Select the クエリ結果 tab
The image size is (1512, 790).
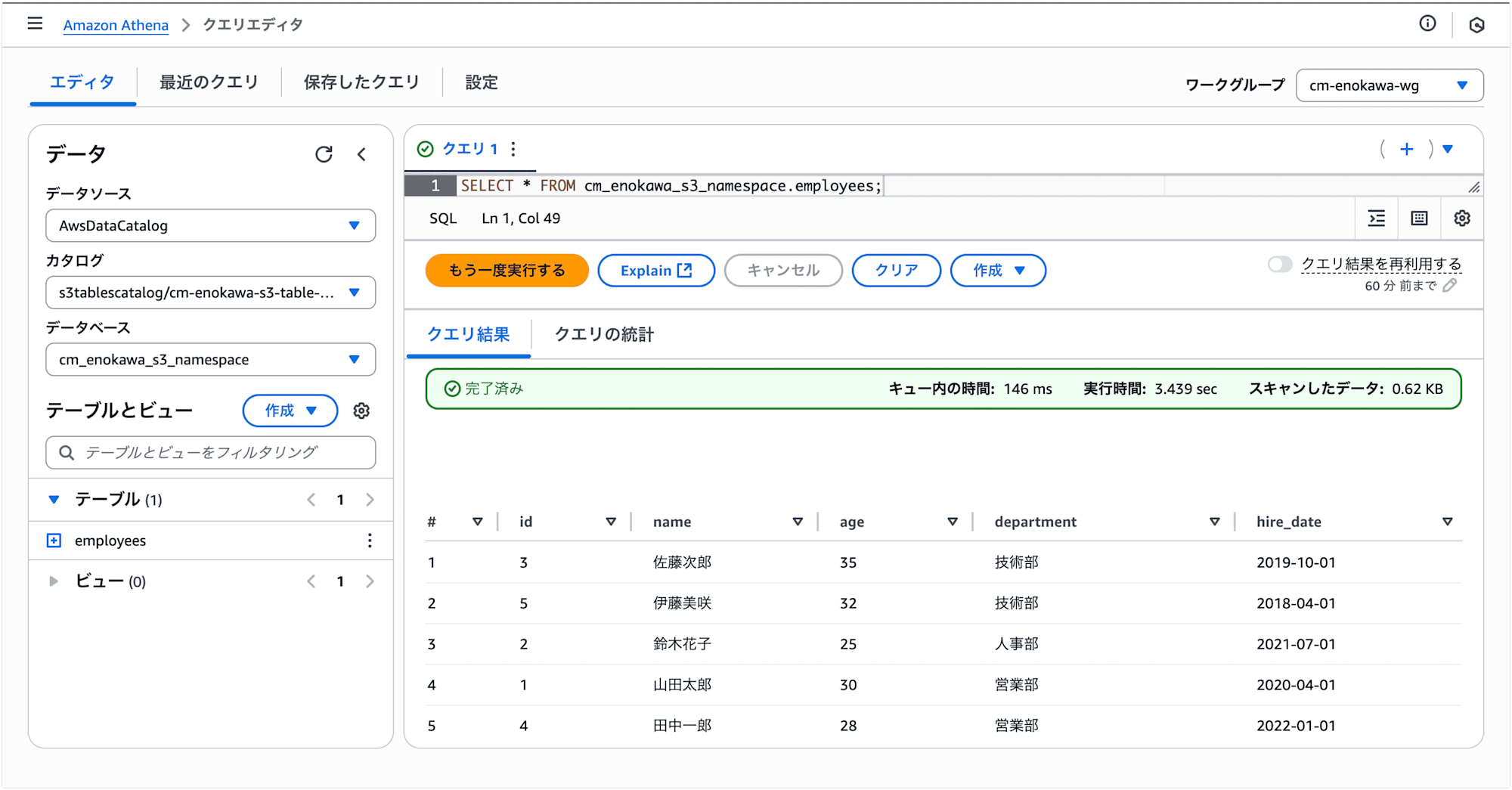pos(469,334)
